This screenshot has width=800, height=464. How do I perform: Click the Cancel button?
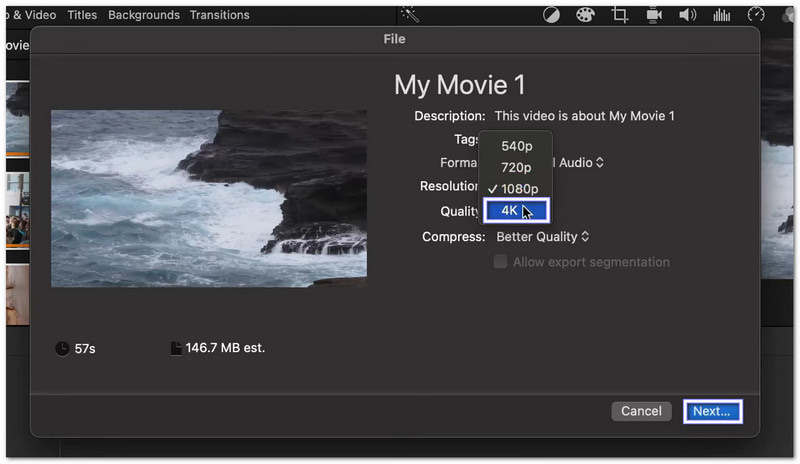(x=641, y=411)
